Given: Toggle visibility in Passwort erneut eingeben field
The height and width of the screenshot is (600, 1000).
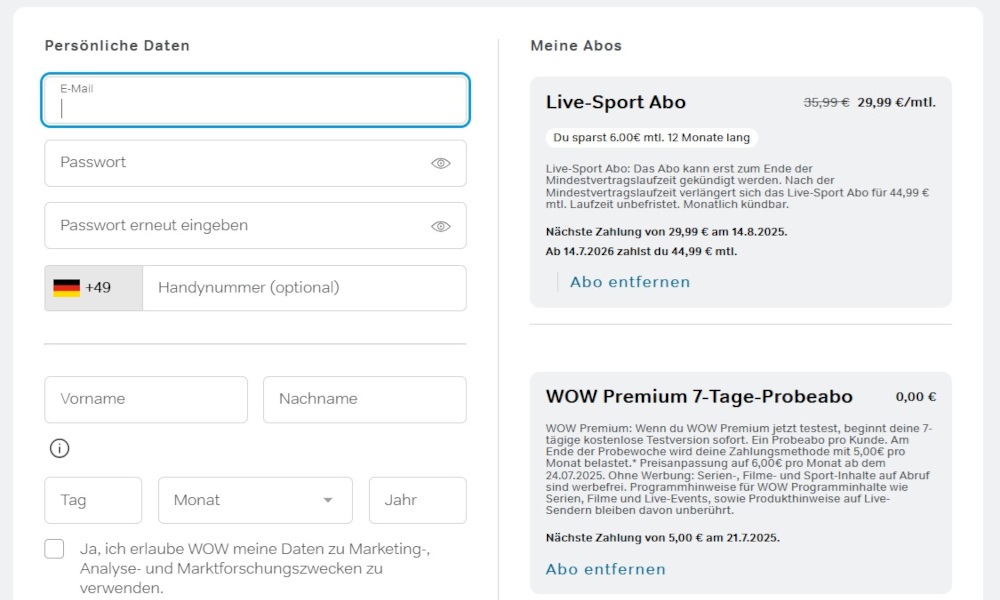Looking at the screenshot, I should coord(441,226).
